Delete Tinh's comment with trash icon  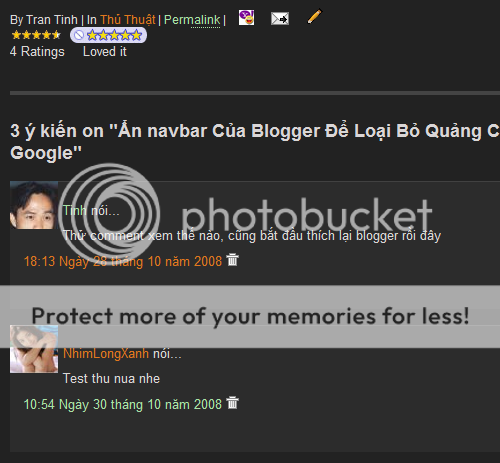pos(232,260)
